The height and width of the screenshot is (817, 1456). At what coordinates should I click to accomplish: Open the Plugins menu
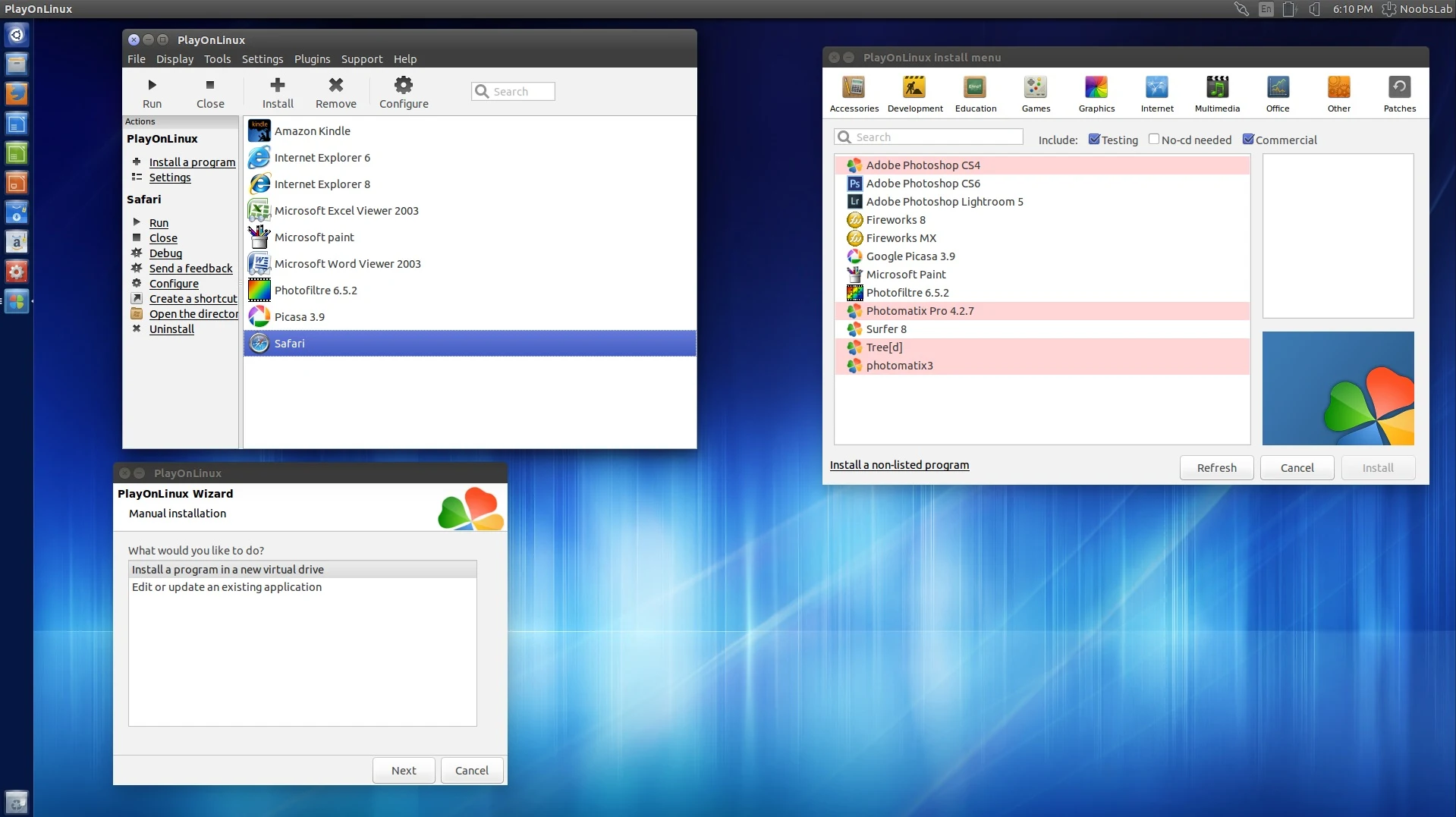[x=312, y=59]
